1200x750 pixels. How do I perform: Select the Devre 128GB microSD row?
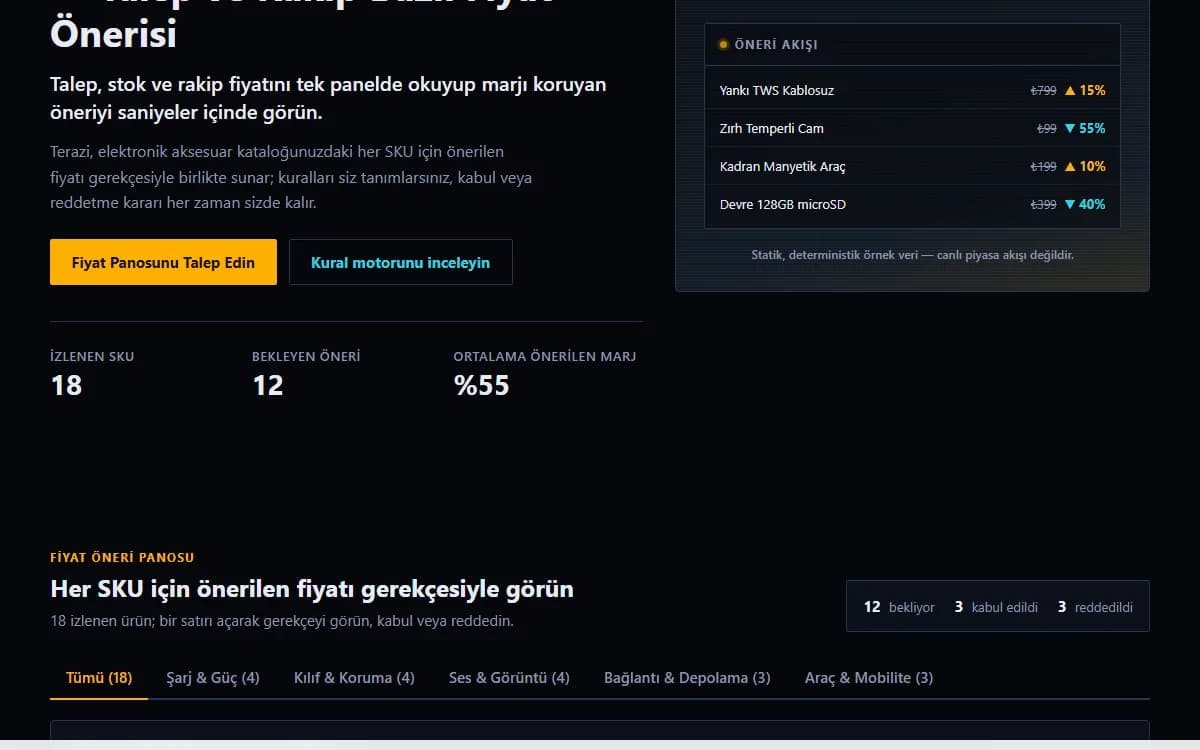click(x=912, y=204)
